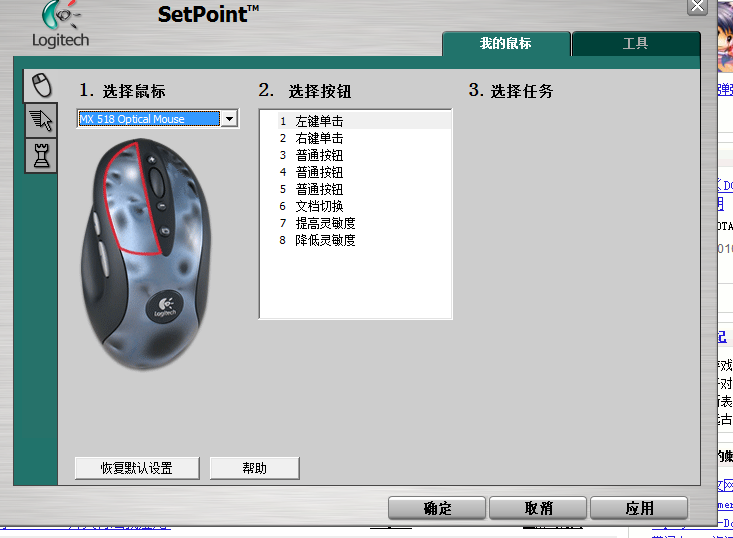Select button 8 降低灵敏度
This screenshot has width=733, height=538.
tap(364, 240)
